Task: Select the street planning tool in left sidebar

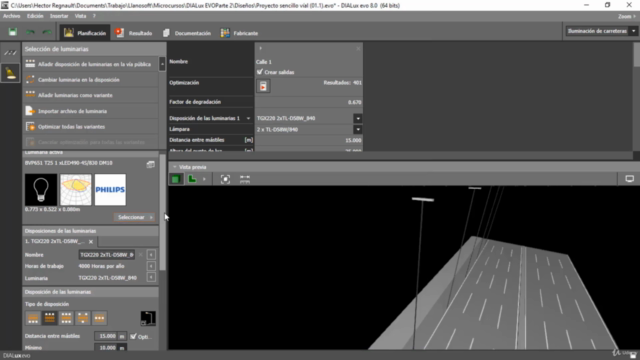Action: pyautogui.click(x=10, y=53)
